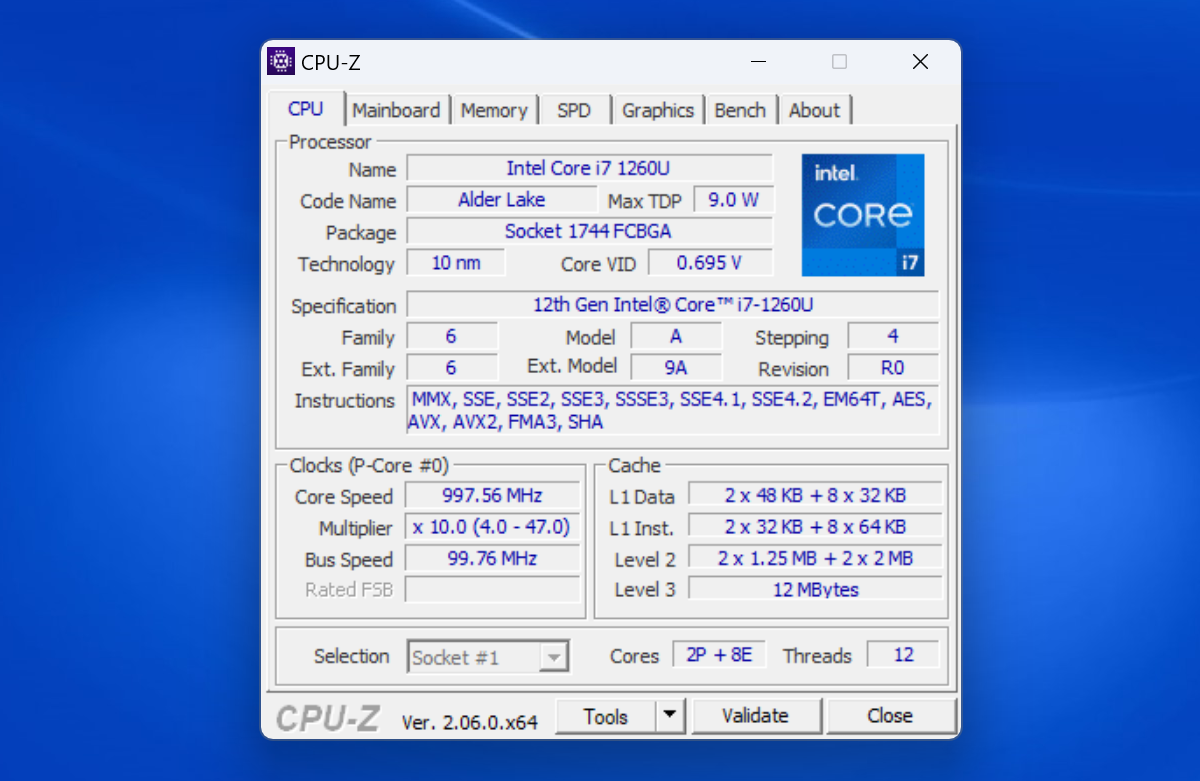
Task: Select the SPD tab
Action: [x=574, y=110]
